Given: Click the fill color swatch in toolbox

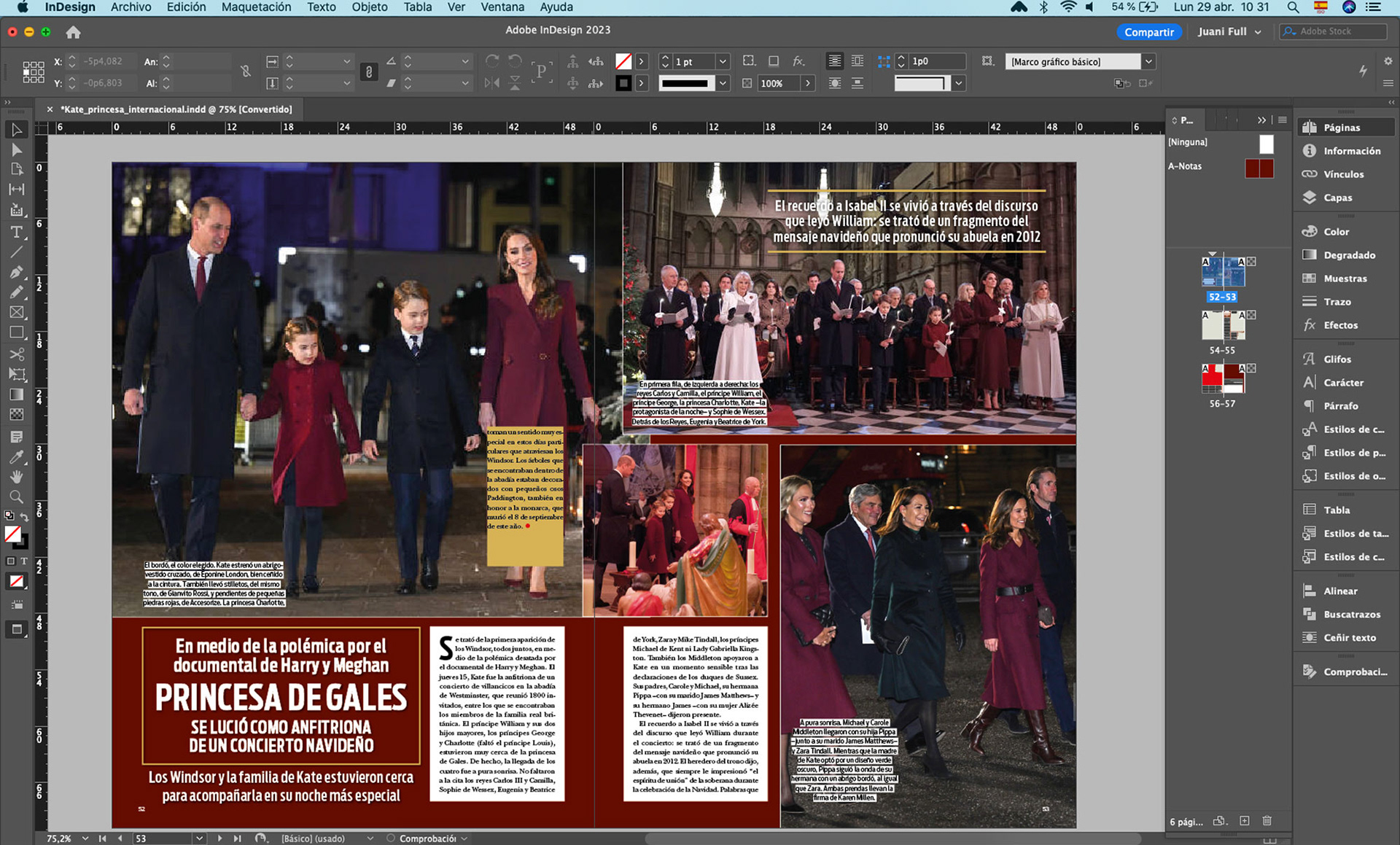Looking at the screenshot, I should pyautogui.click(x=12, y=534).
